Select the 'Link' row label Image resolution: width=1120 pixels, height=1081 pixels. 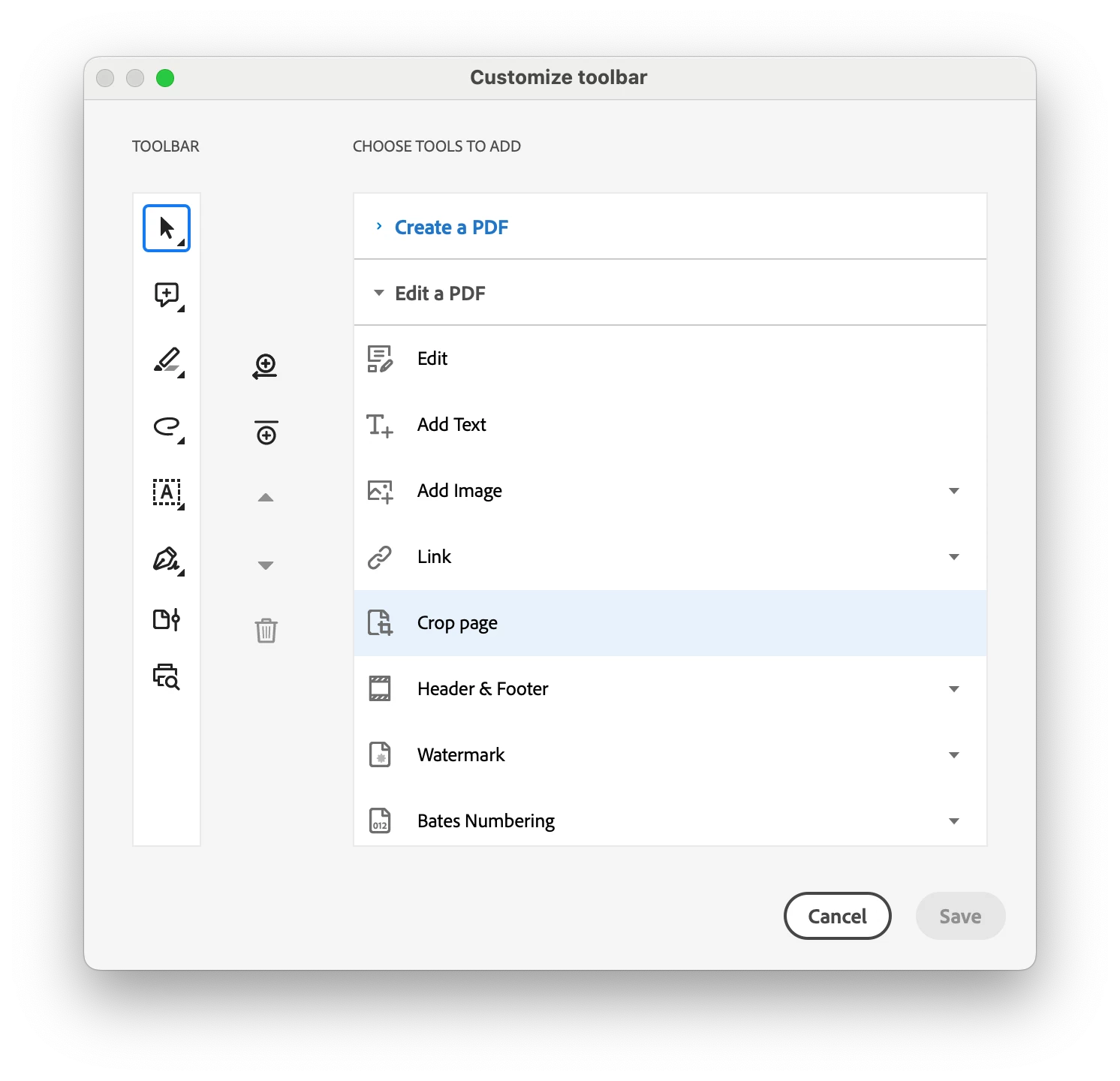pos(434,557)
